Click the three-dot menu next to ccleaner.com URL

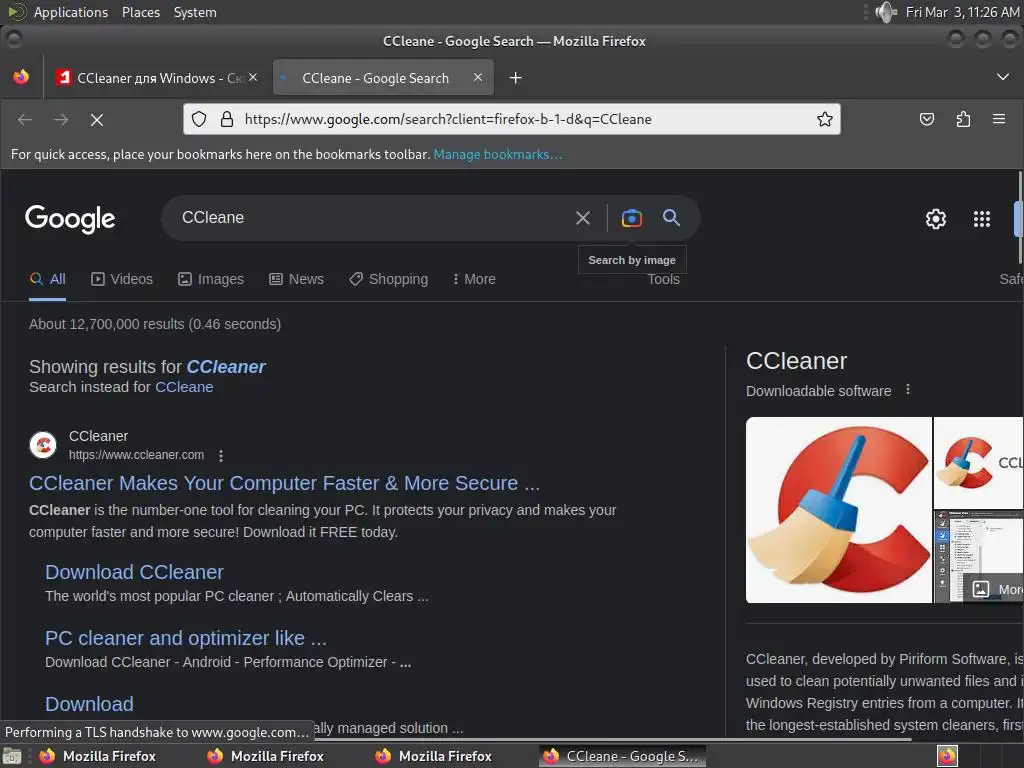pyautogui.click(x=221, y=456)
